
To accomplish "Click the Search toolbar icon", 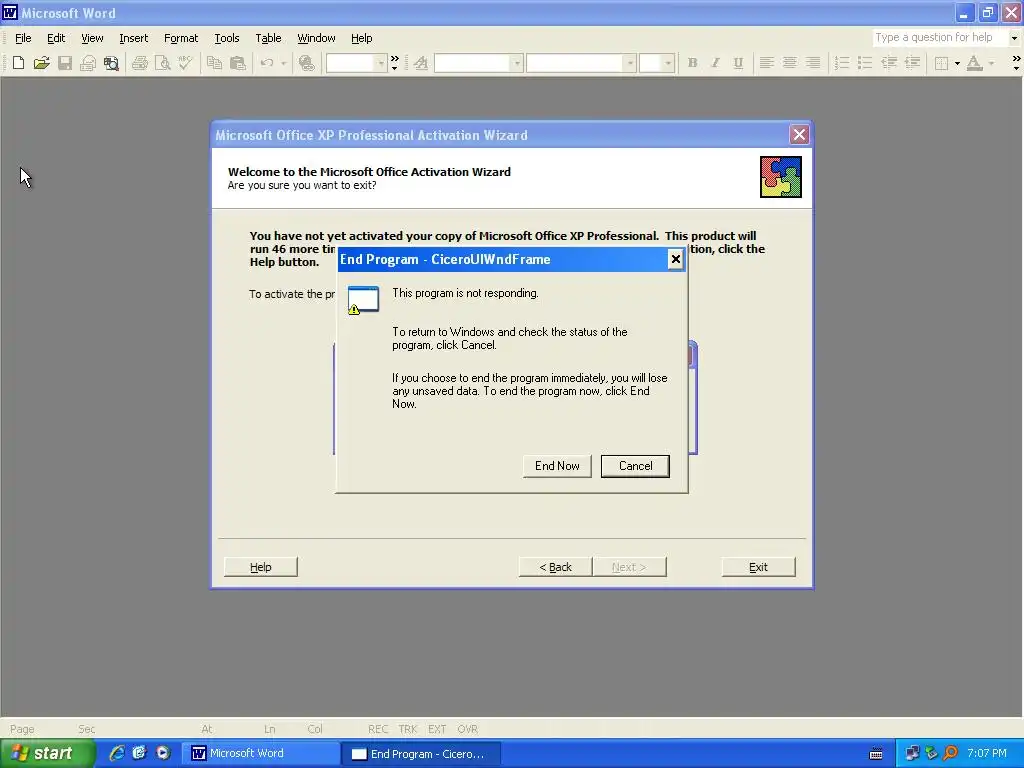I will pyautogui.click(x=112, y=63).
